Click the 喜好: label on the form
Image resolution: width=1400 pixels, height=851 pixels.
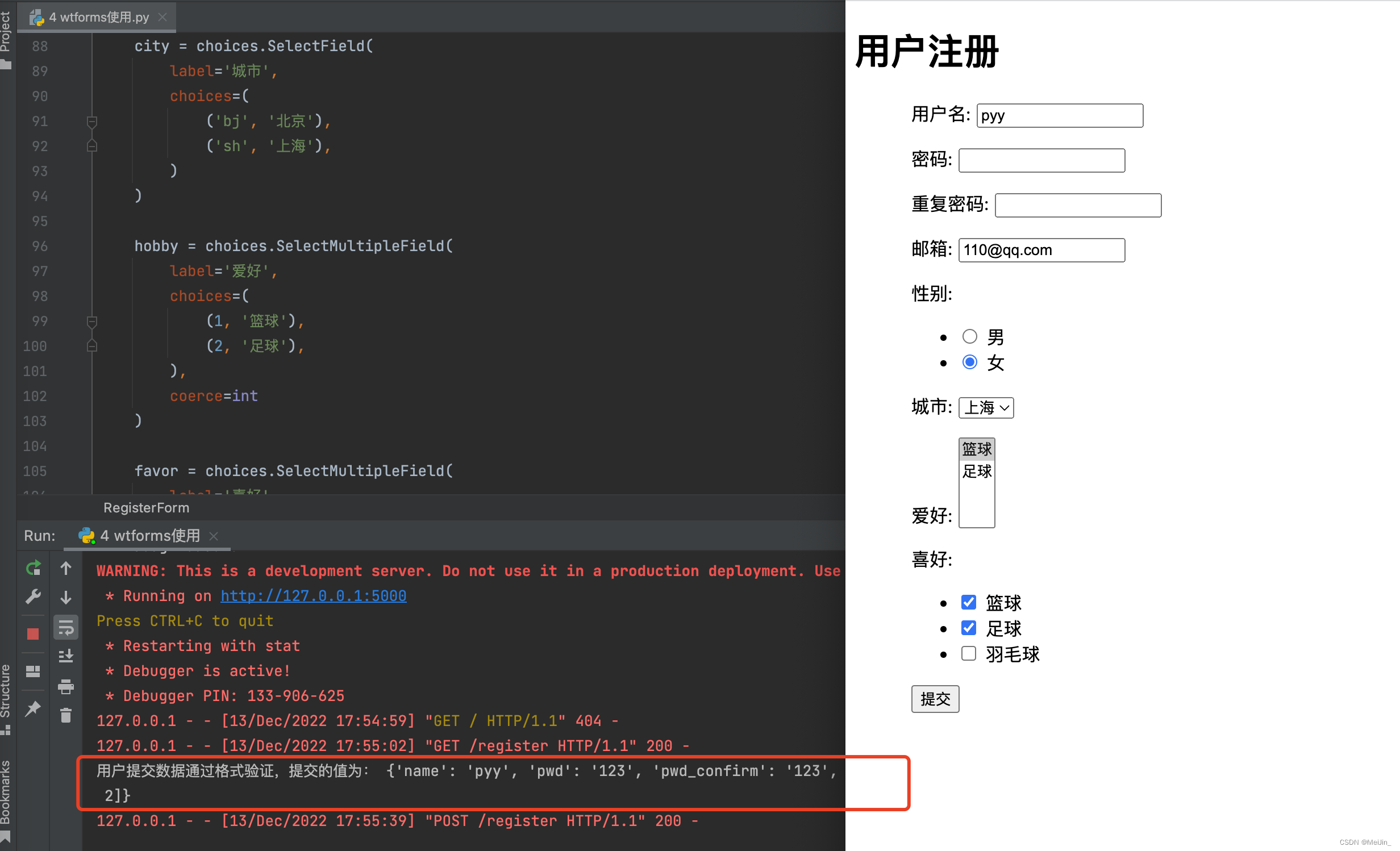932,560
